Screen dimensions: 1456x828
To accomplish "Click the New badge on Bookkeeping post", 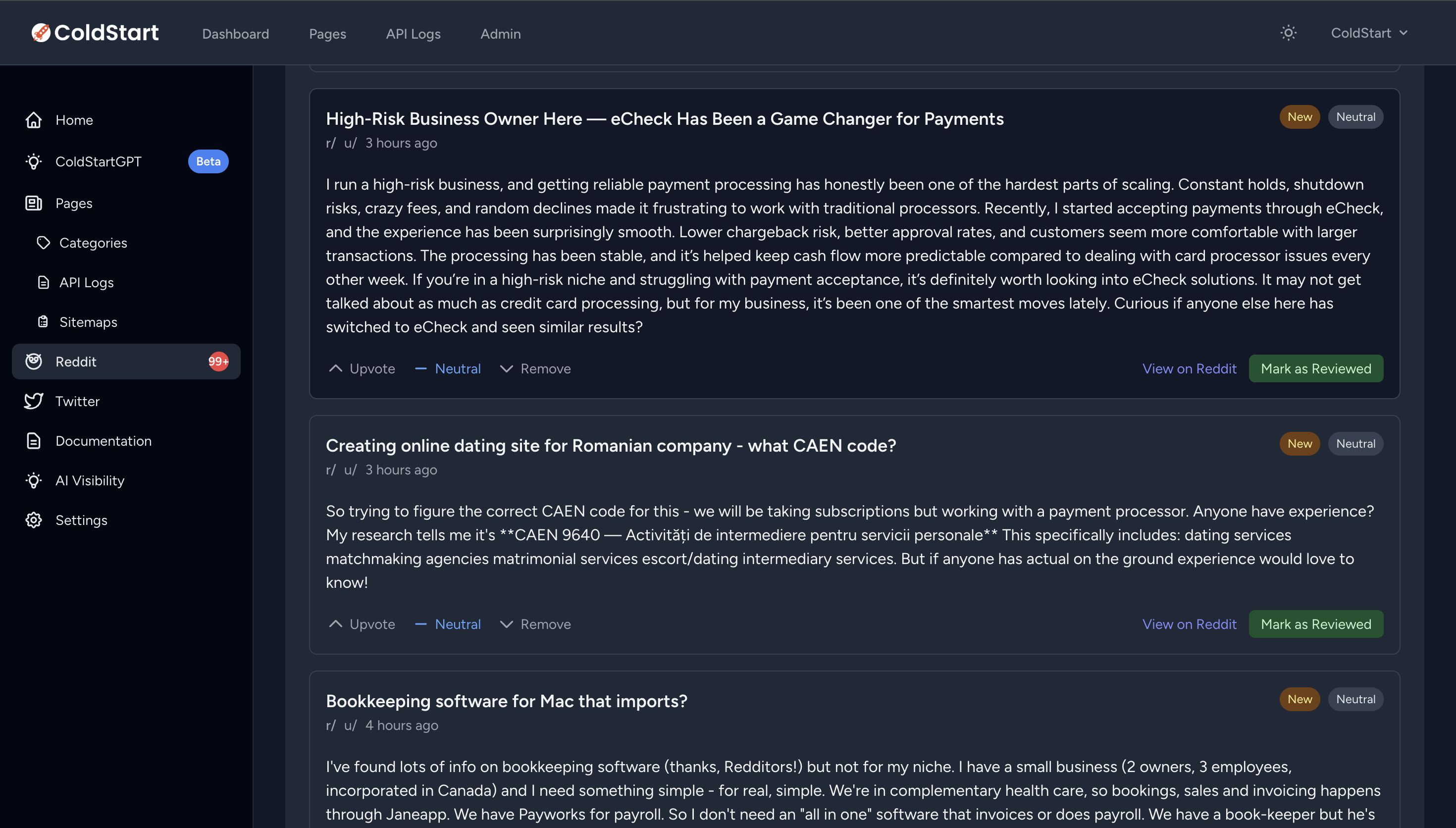I will [x=1299, y=699].
